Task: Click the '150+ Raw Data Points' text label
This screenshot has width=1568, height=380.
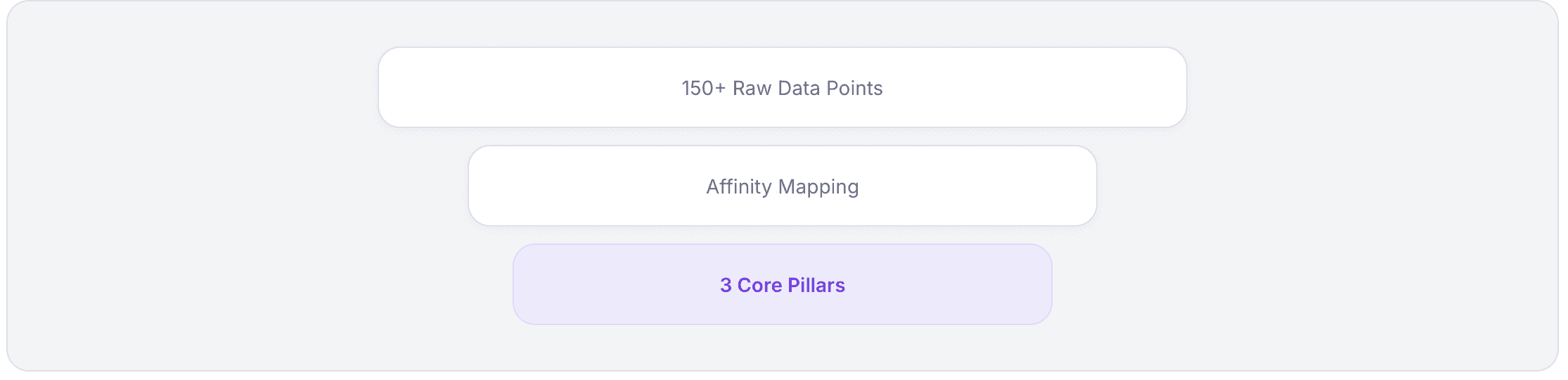Action: [782, 88]
